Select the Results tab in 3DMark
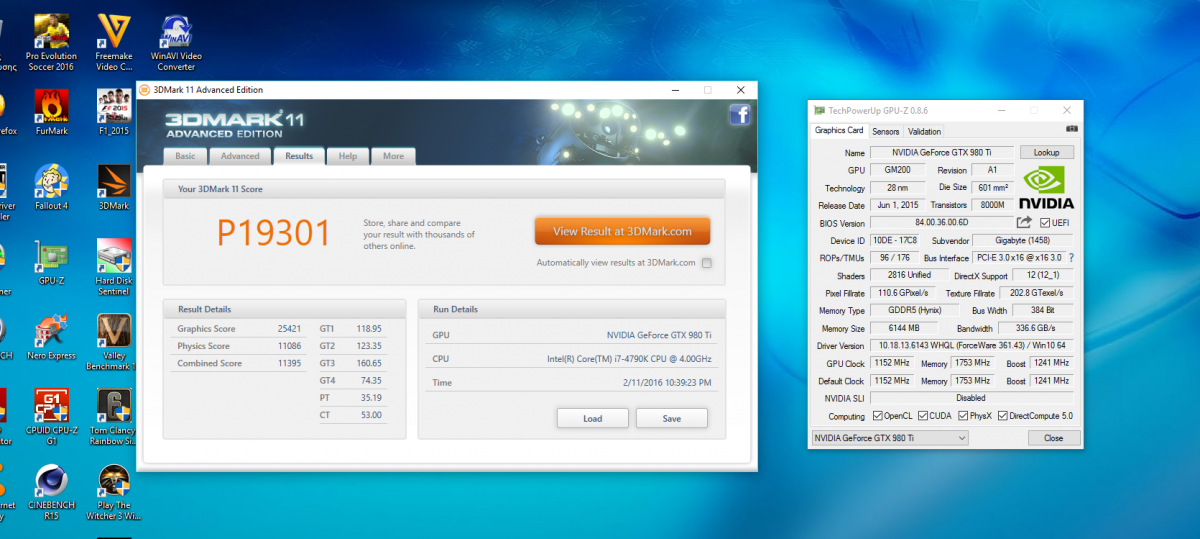The width and height of the screenshot is (1200, 539). (x=299, y=156)
